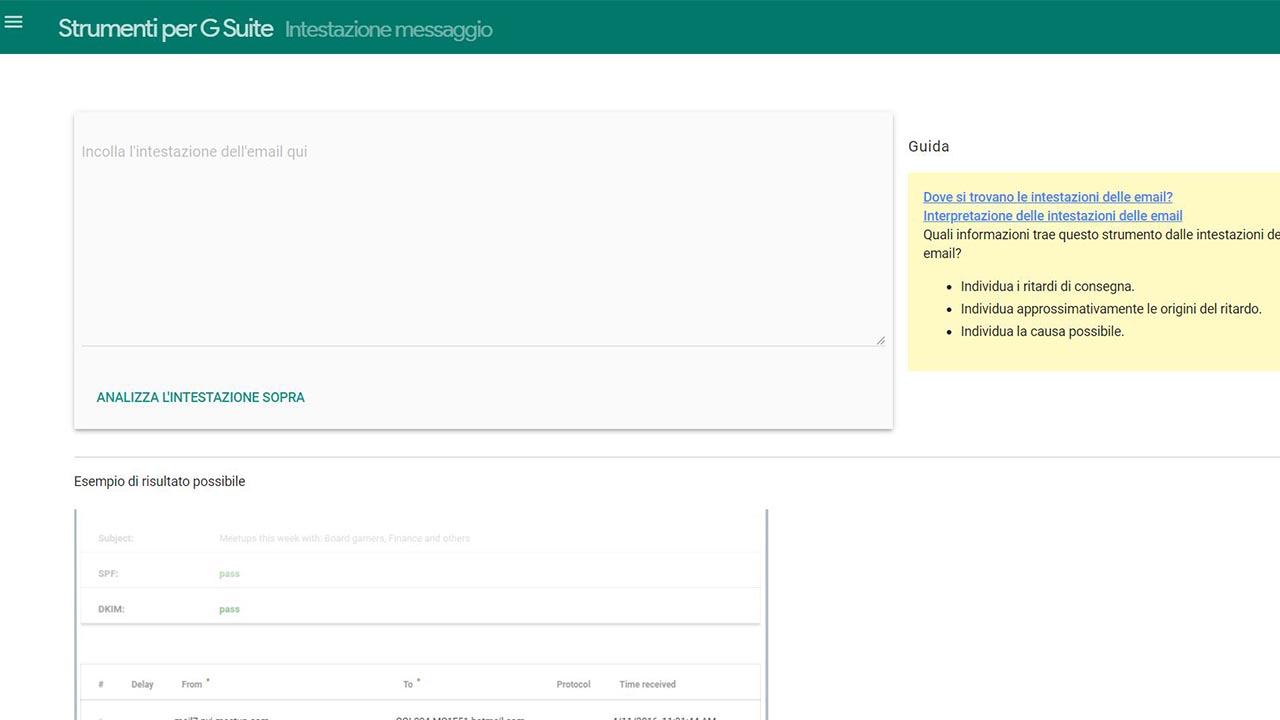
Task: Click the Strumenti per G Suite title
Action: 165,29
